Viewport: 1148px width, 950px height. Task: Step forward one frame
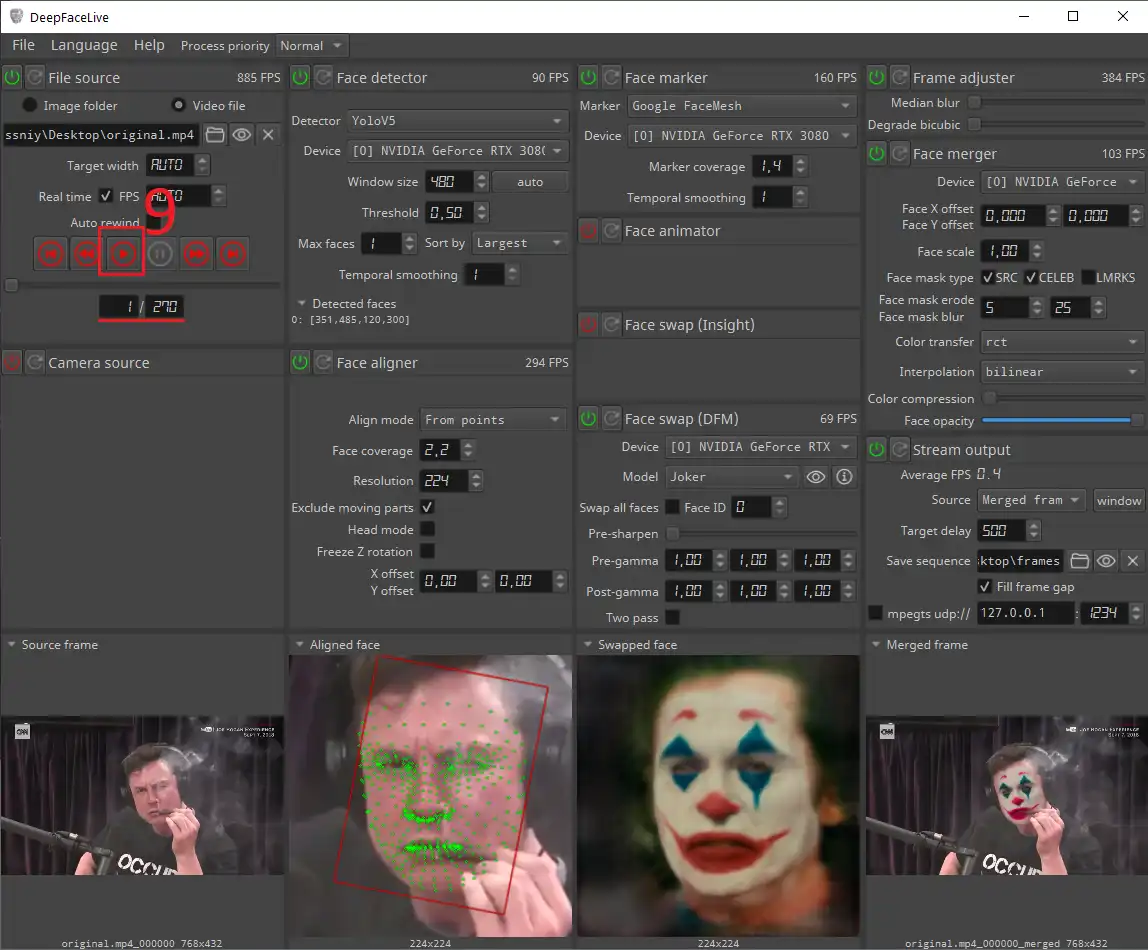[196, 254]
